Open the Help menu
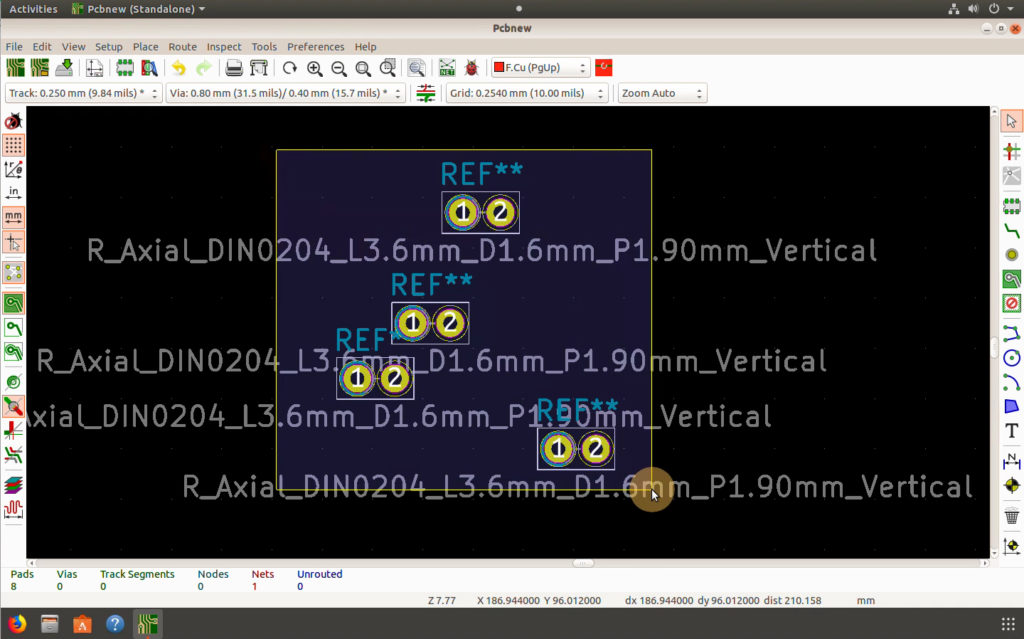The height and width of the screenshot is (639, 1024). coord(365,46)
